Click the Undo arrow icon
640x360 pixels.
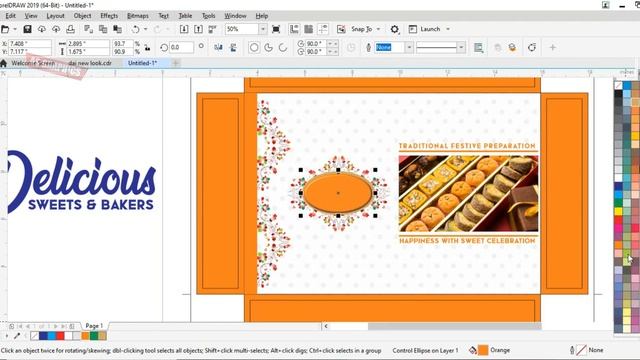[x=136, y=29]
